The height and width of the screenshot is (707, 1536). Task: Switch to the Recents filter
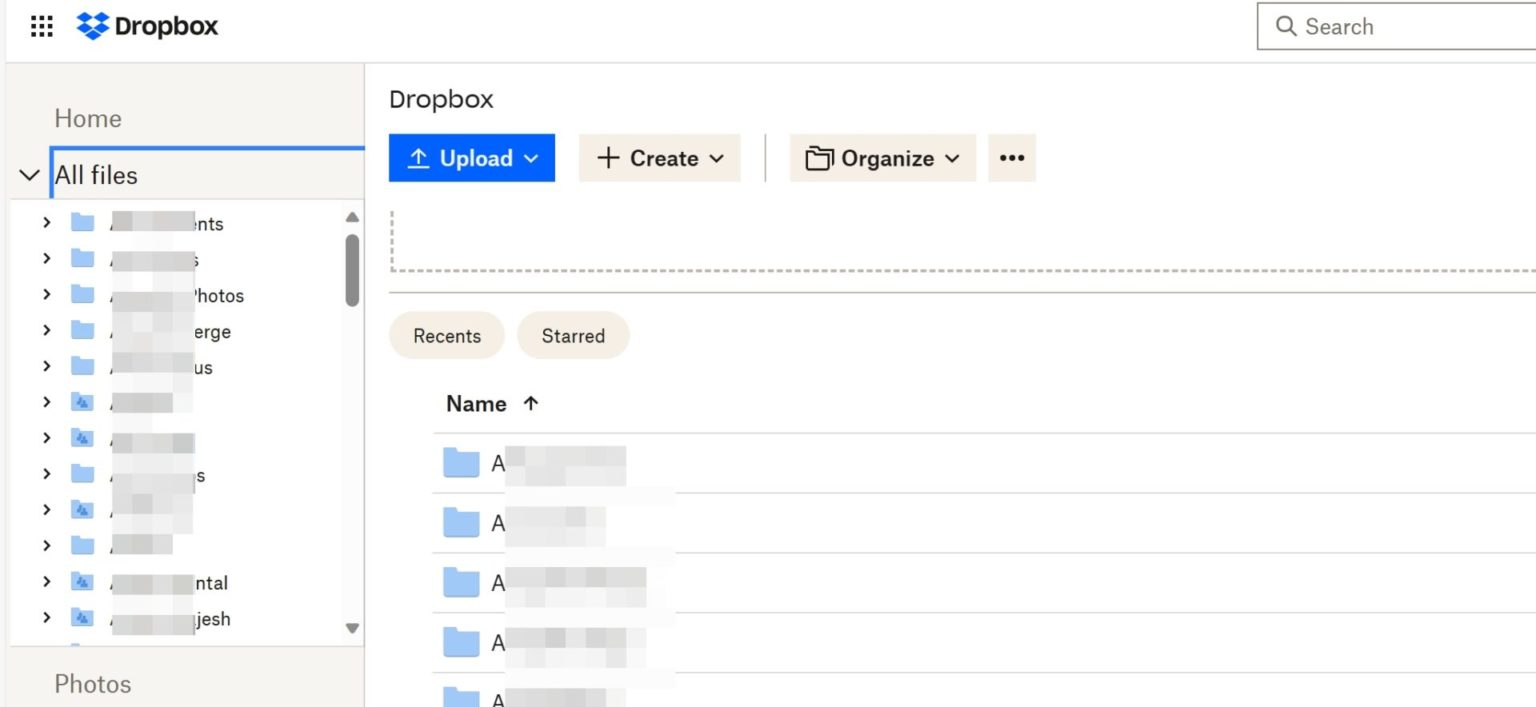447,336
